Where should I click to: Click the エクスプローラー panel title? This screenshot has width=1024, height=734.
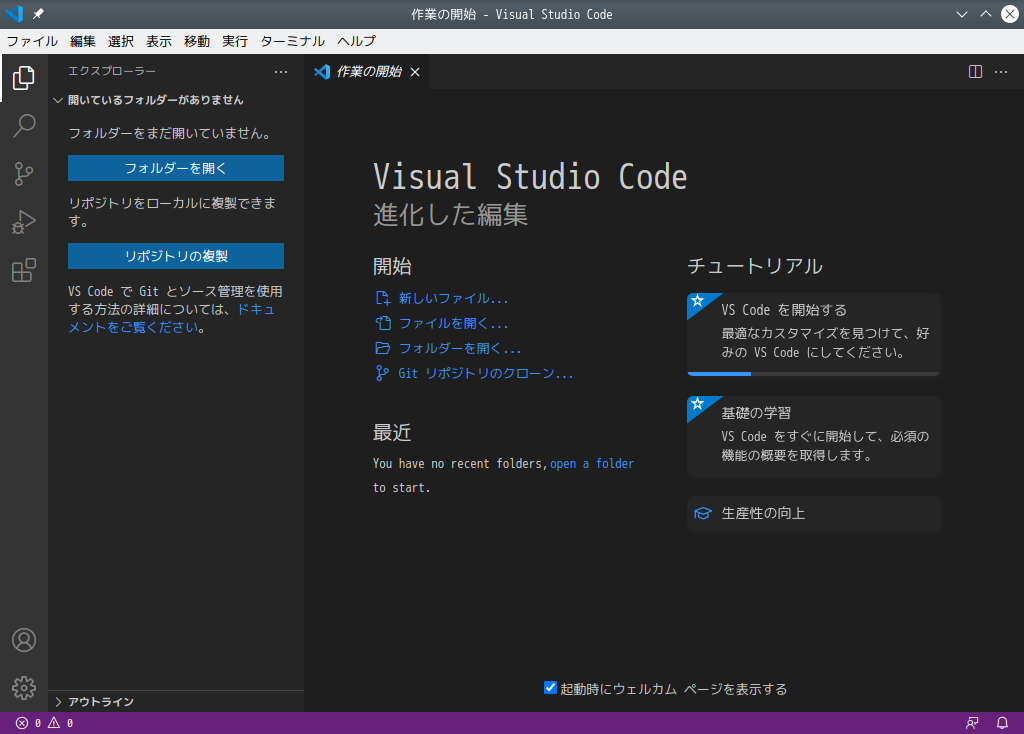pos(112,71)
